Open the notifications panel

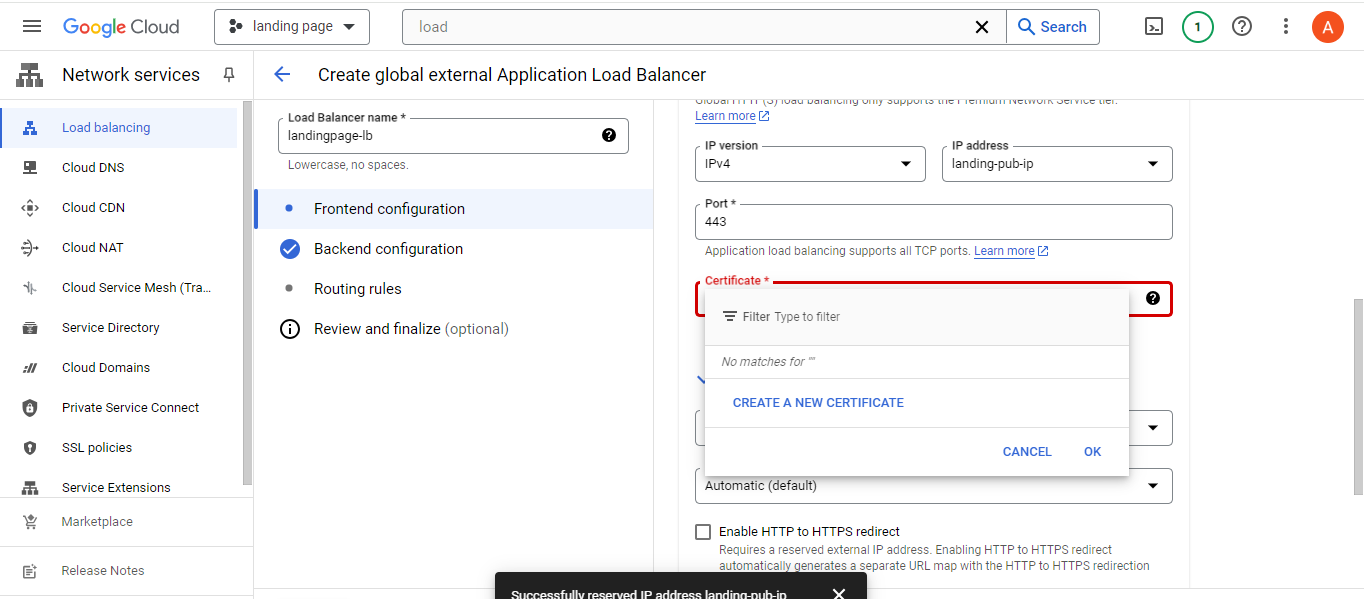(1197, 26)
